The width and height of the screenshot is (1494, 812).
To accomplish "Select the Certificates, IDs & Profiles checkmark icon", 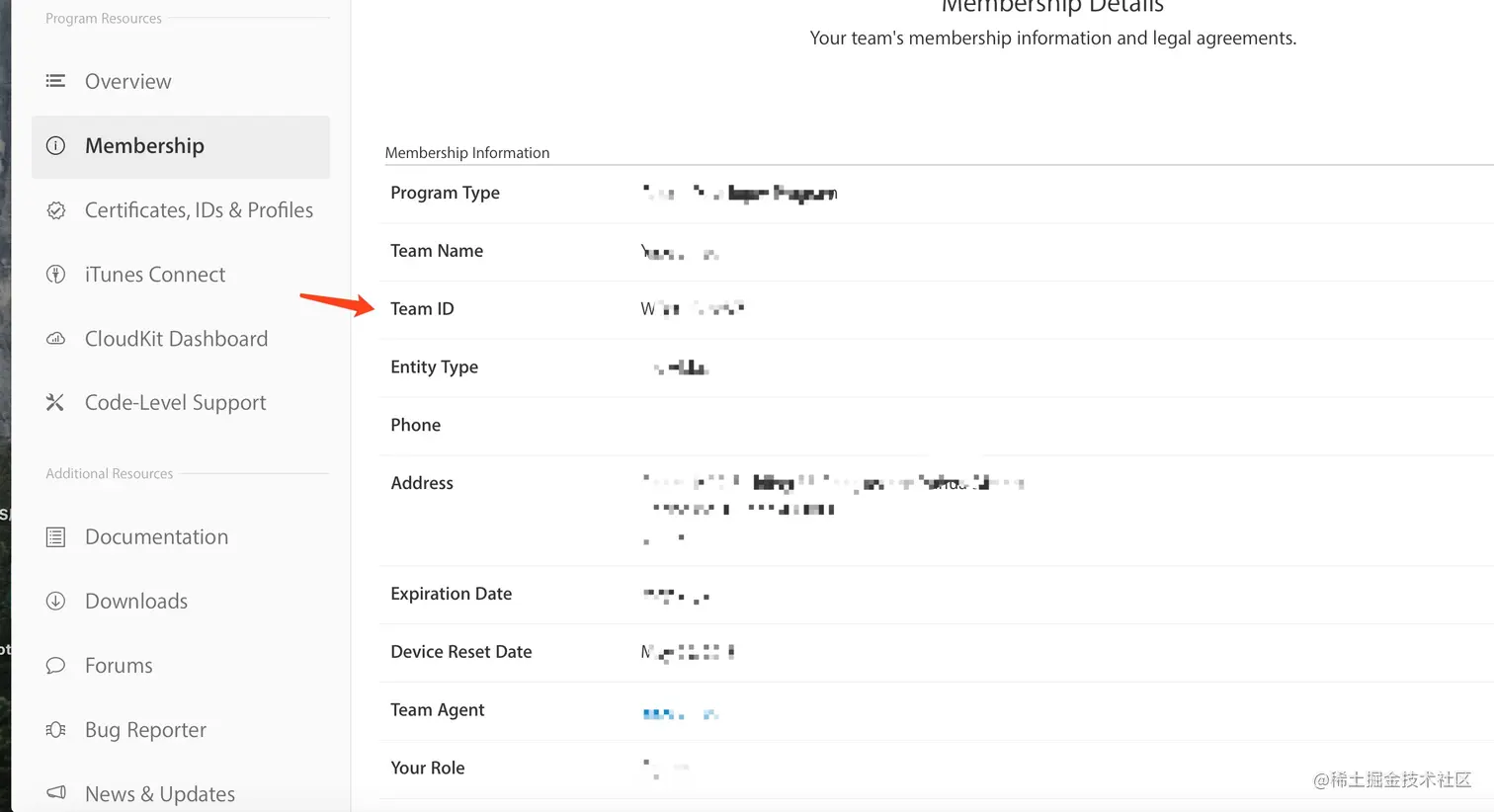I will [x=57, y=209].
